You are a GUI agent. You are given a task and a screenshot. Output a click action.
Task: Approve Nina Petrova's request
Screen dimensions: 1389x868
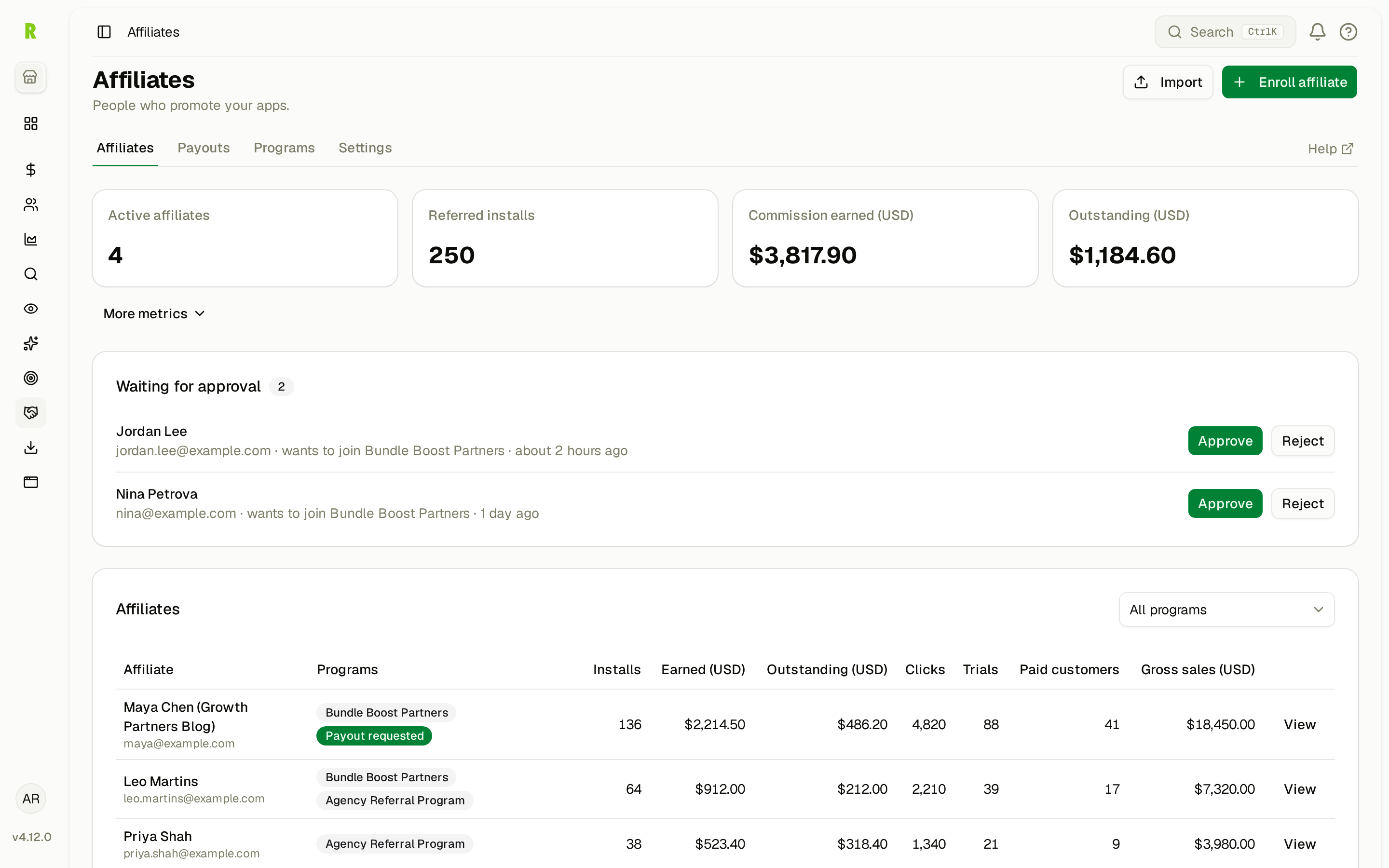1225,503
